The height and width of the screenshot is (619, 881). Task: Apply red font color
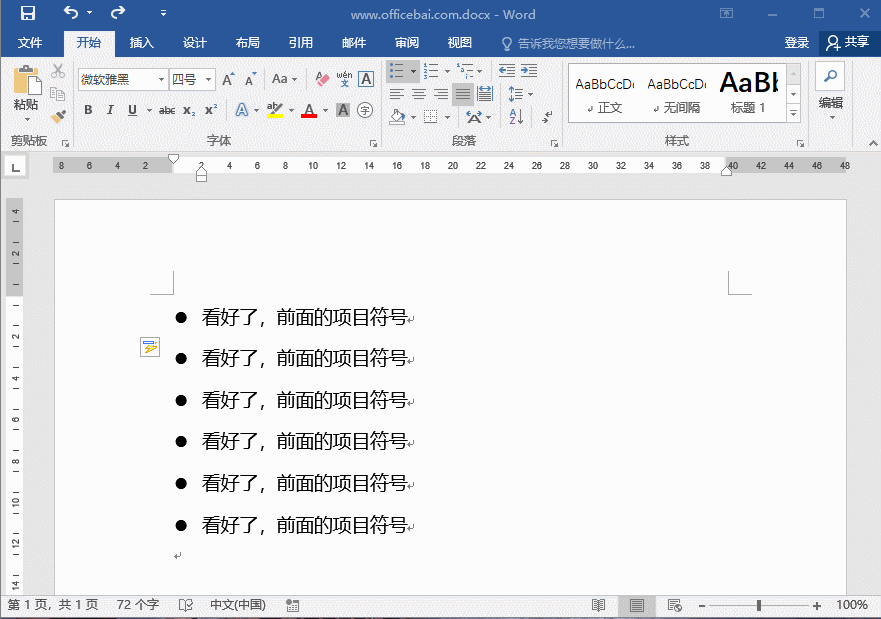[309, 110]
